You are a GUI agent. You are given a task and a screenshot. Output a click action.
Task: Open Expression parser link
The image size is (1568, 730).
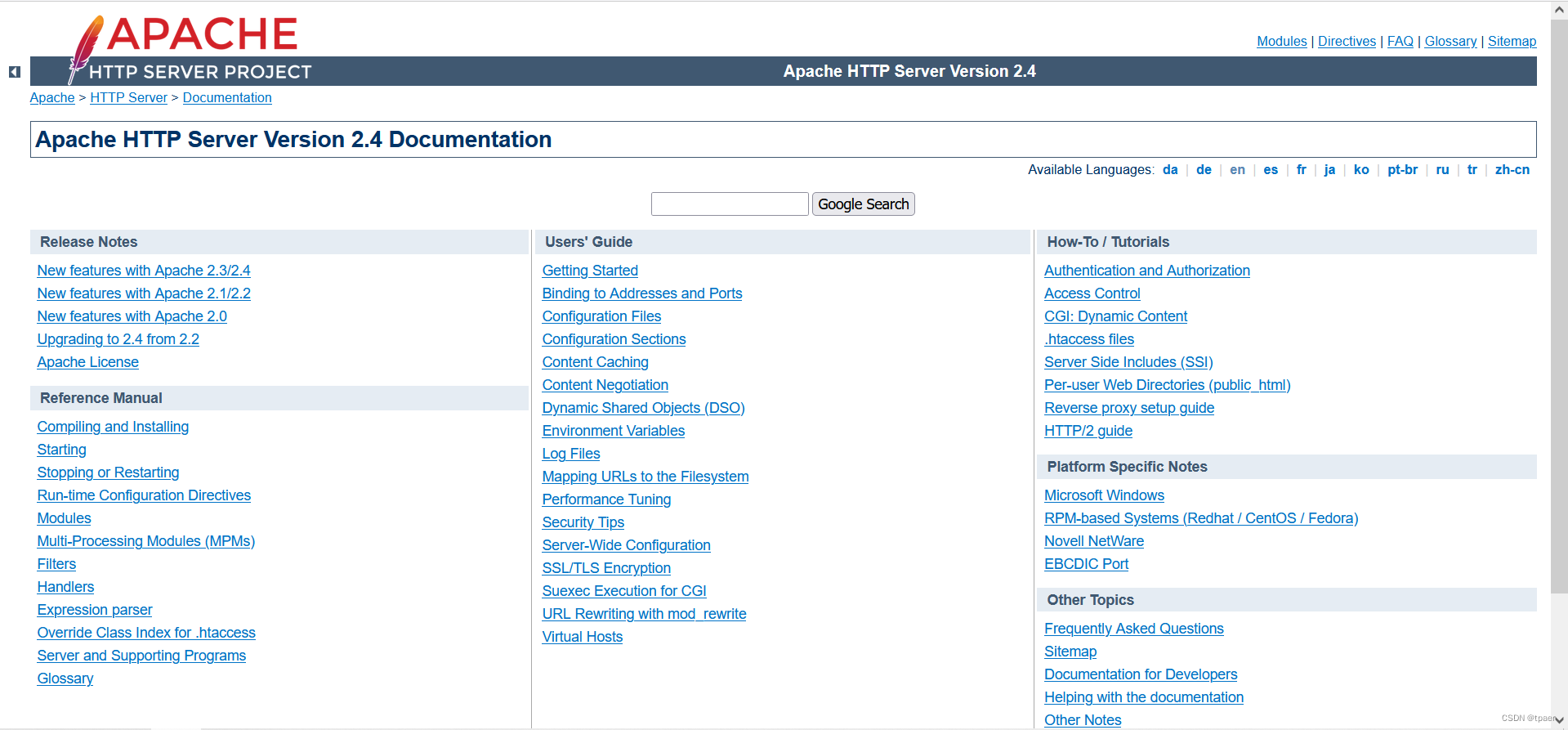coord(95,610)
